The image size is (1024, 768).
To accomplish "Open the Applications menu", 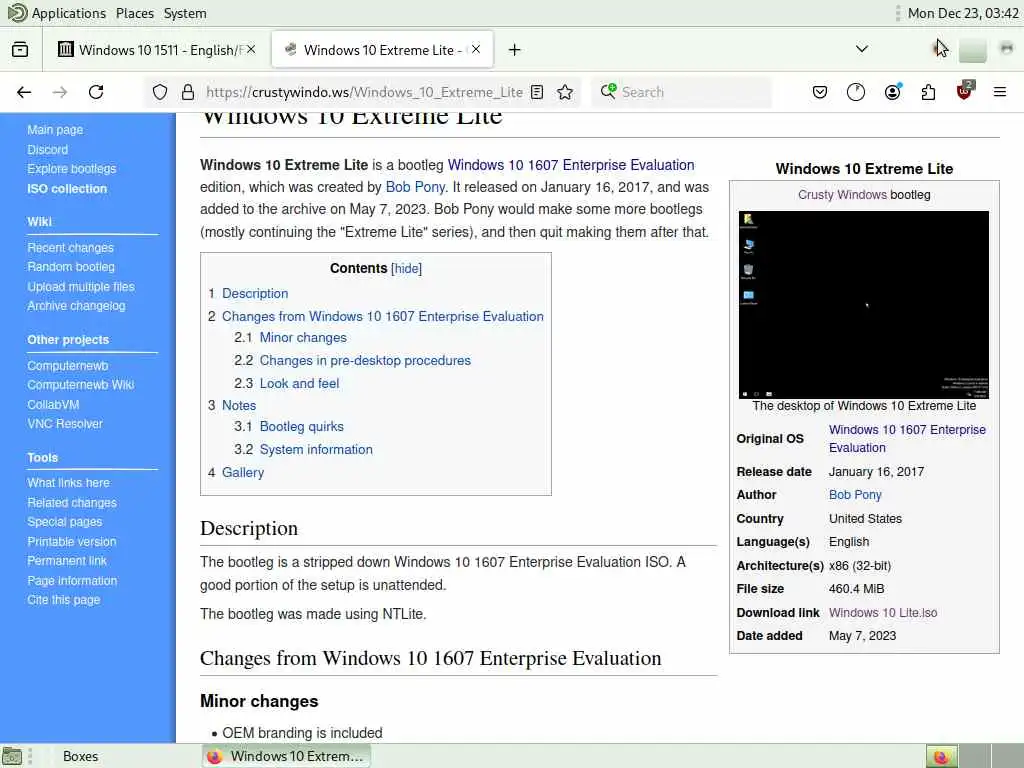I will click(69, 13).
